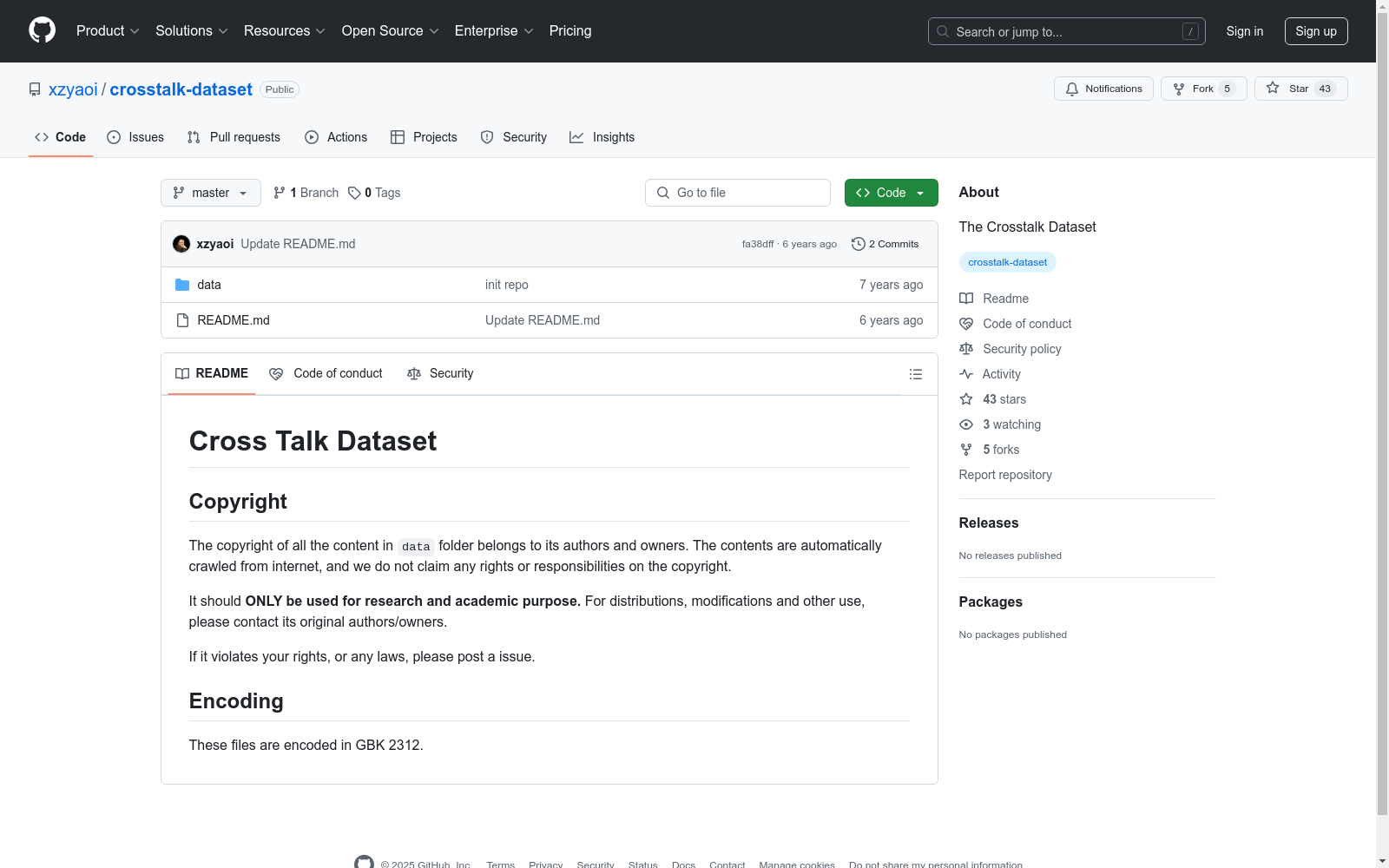Image resolution: width=1389 pixels, height=868 pixels.
Task: Click the scales icon beside Security policy
Action: [966, 349]
